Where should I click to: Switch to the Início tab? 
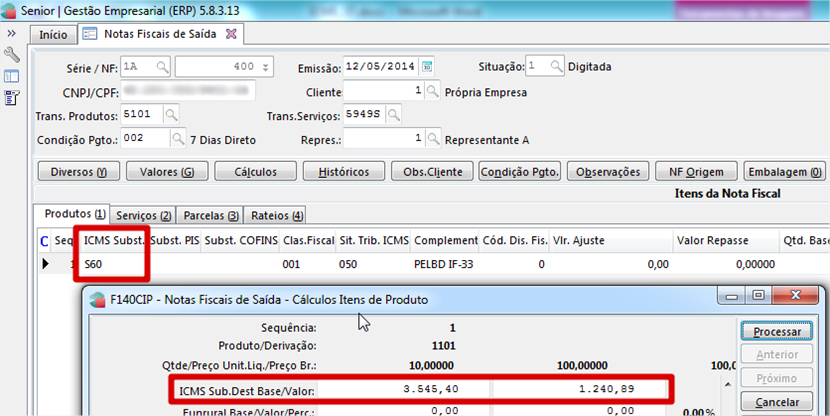pyautogui.click(x=53, y=35)
